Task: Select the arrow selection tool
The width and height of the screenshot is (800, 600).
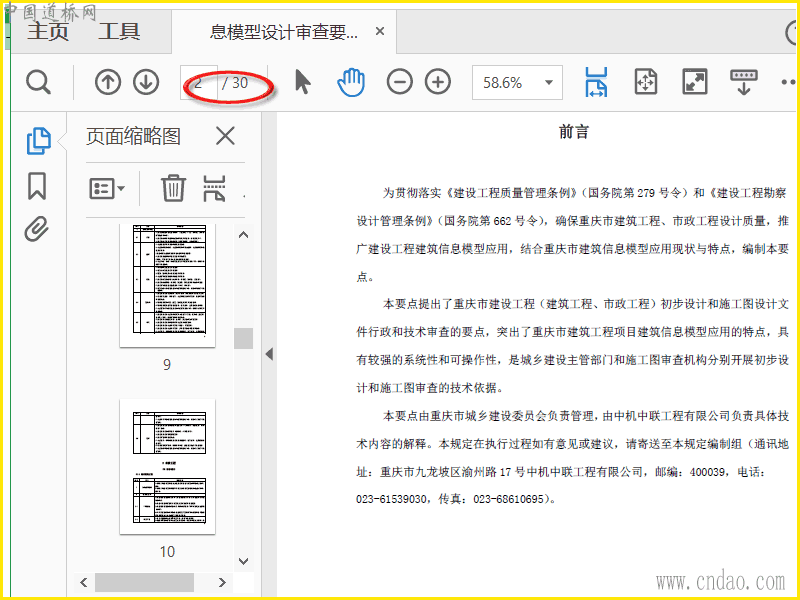Action: point(303,82)
